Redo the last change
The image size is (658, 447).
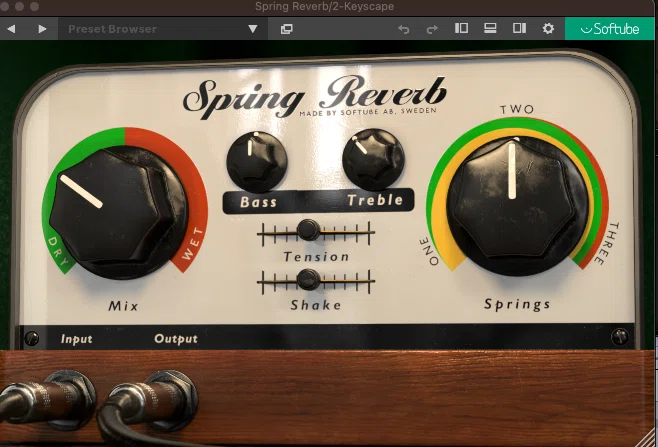point(432,29)
